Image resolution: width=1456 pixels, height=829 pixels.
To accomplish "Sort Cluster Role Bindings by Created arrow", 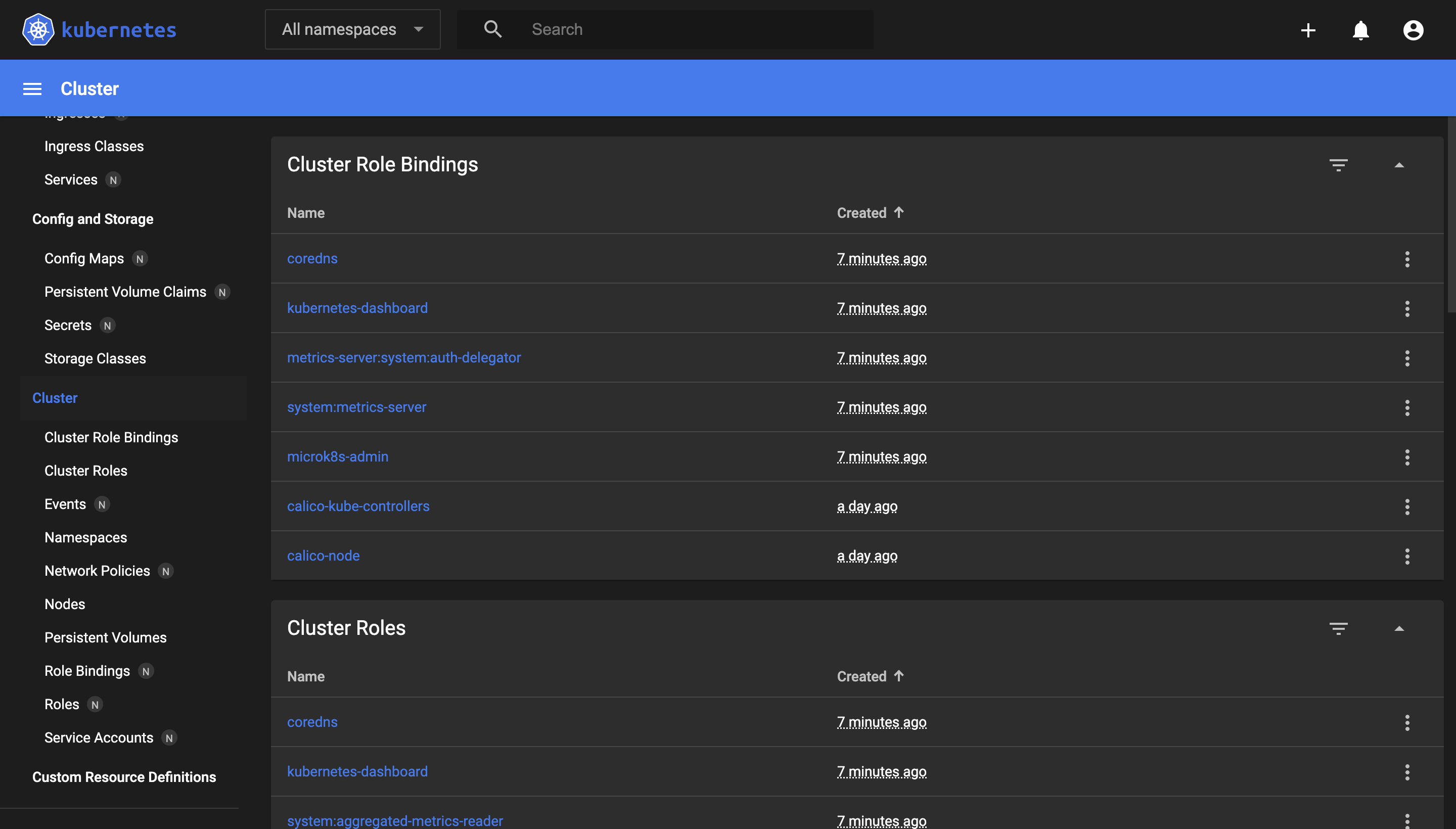I will pyautogui.click(x=898, y=212).
